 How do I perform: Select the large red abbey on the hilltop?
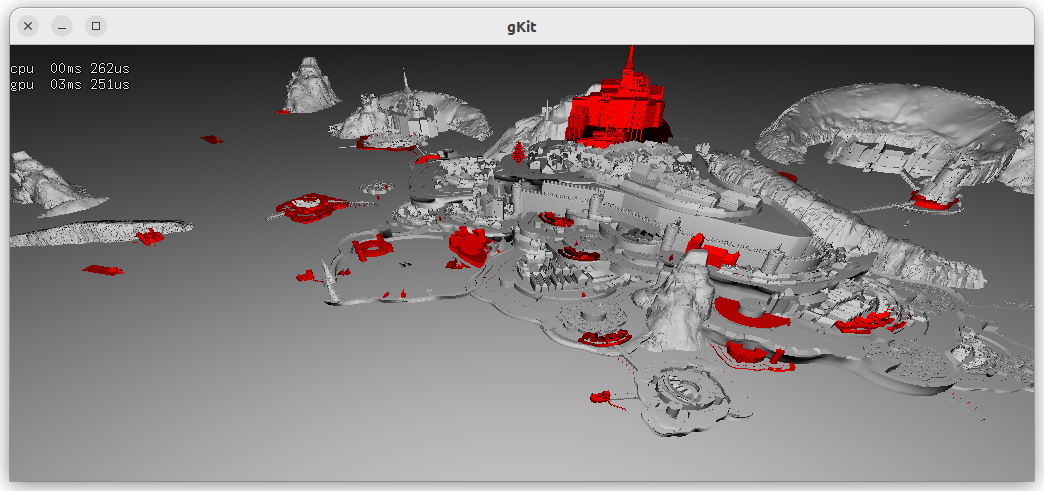point(615,115)
